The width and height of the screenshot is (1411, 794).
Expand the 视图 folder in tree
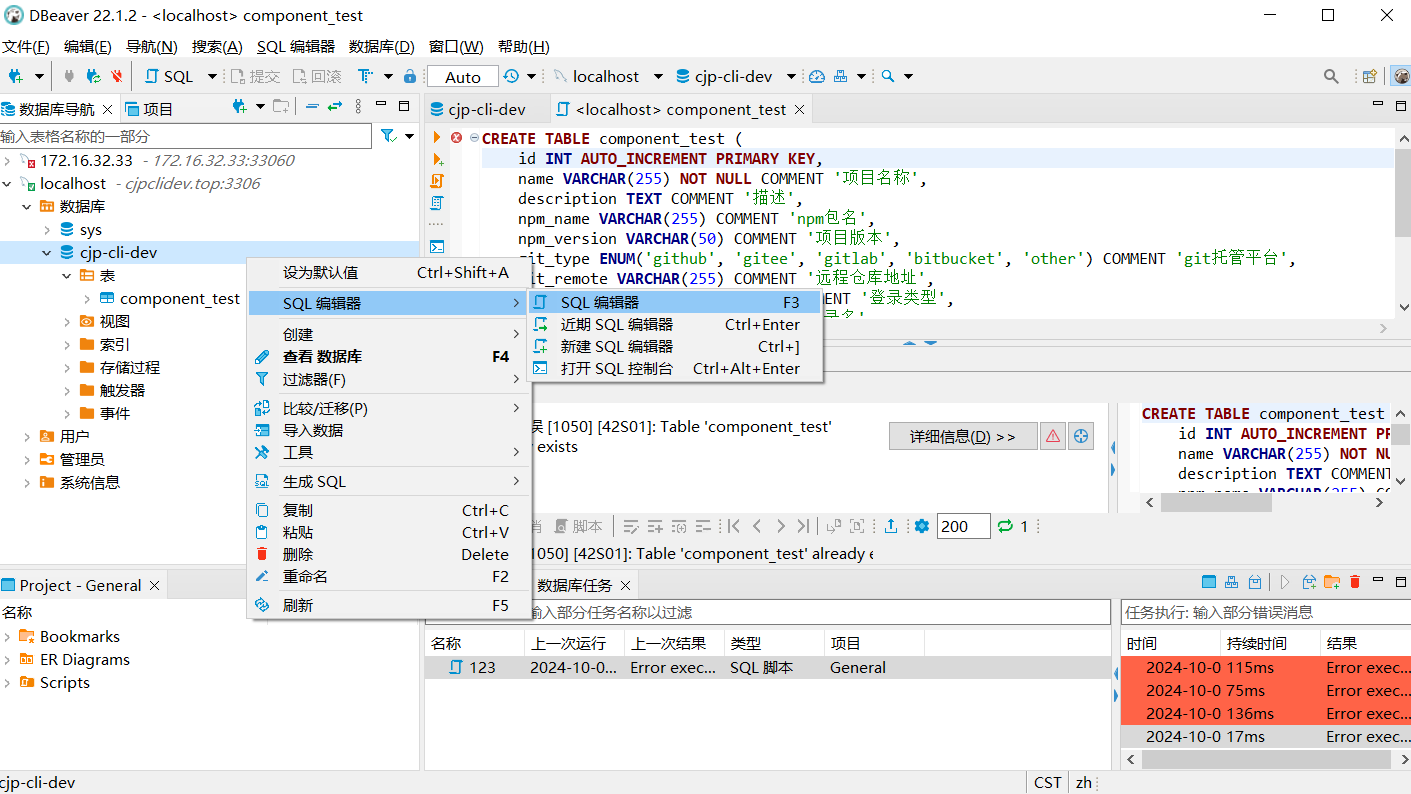pos(67,322)
